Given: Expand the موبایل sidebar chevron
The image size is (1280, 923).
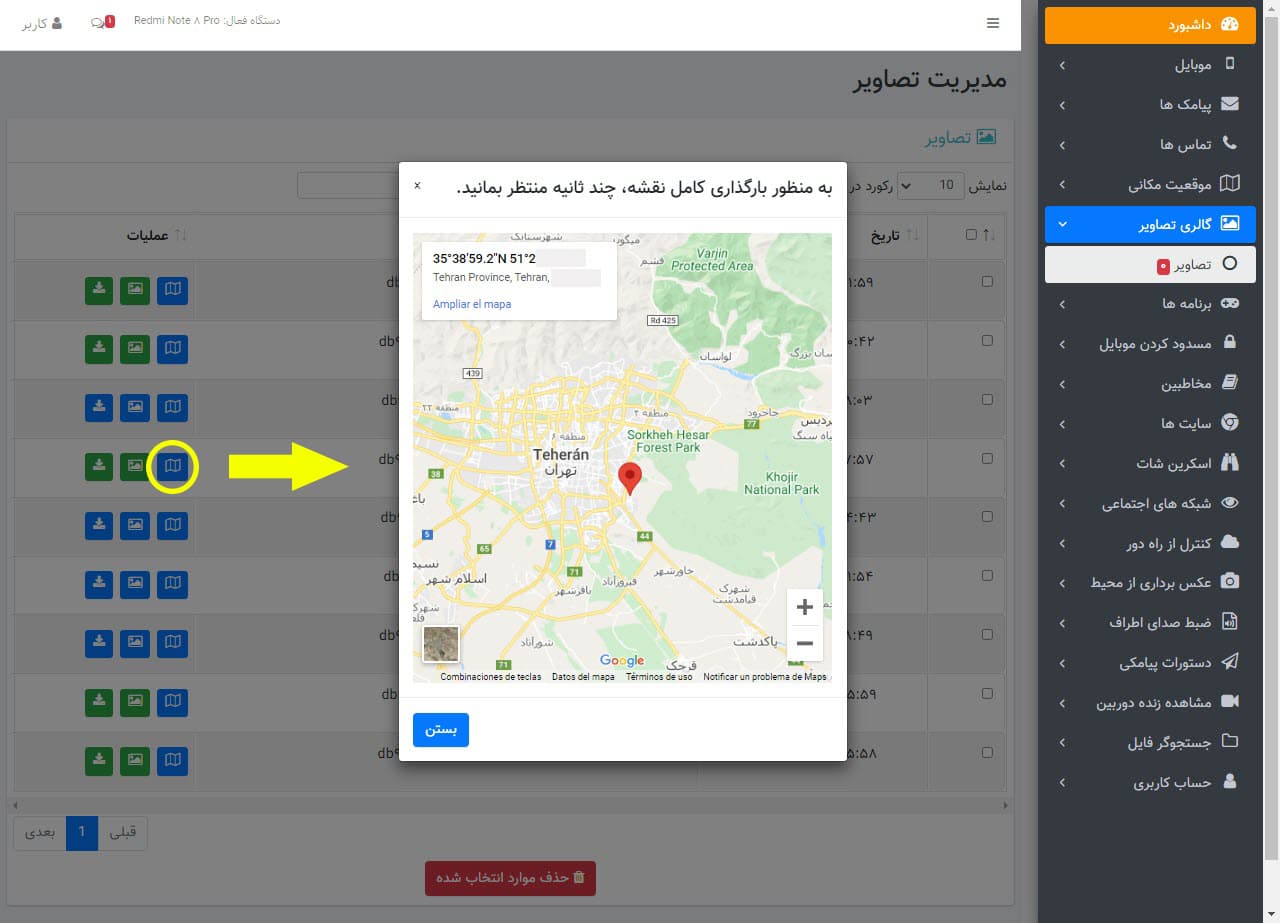Looking at the screenshot, I should (x=1062, y=65).
